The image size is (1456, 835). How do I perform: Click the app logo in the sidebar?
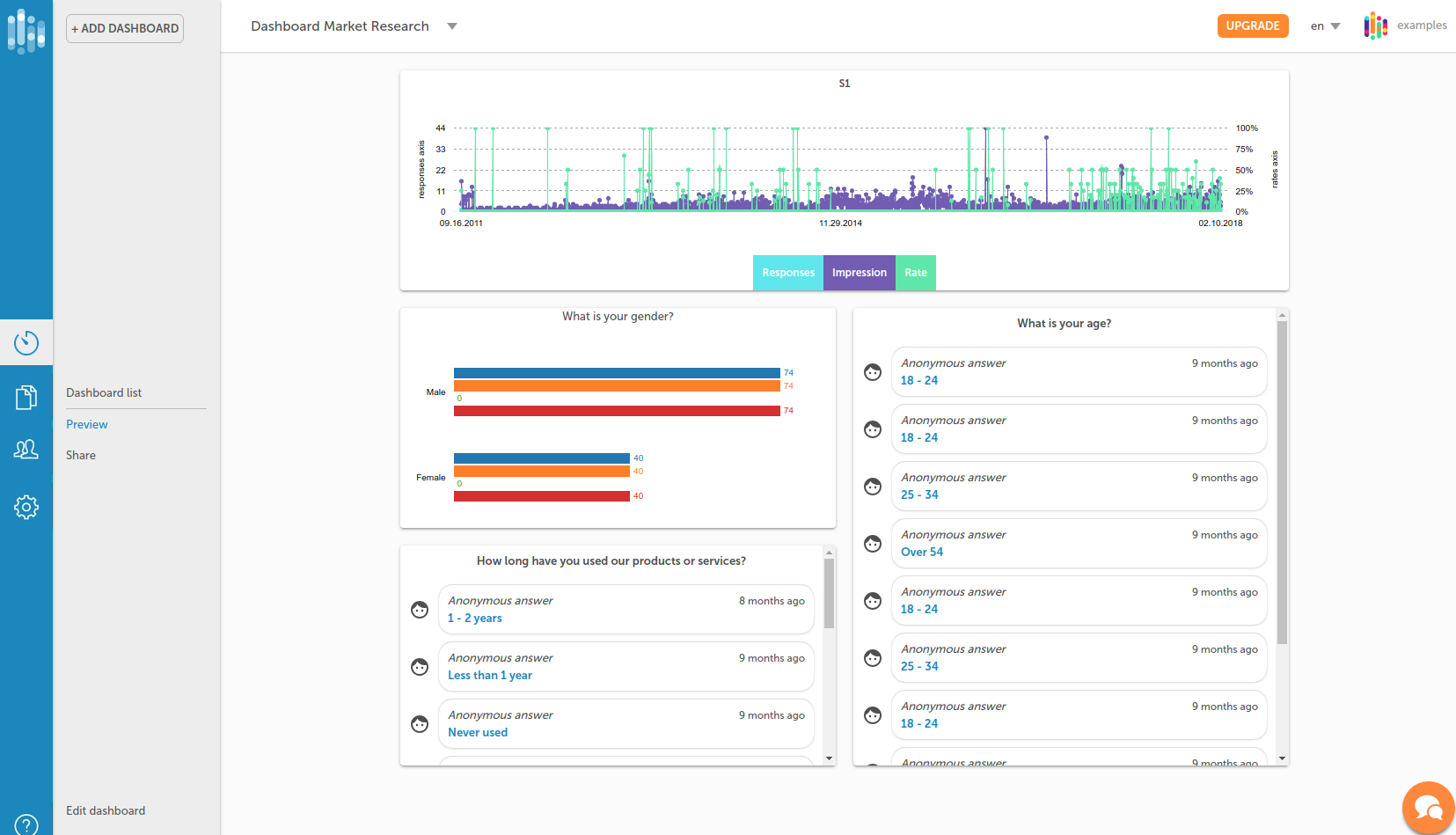[26, 31]
